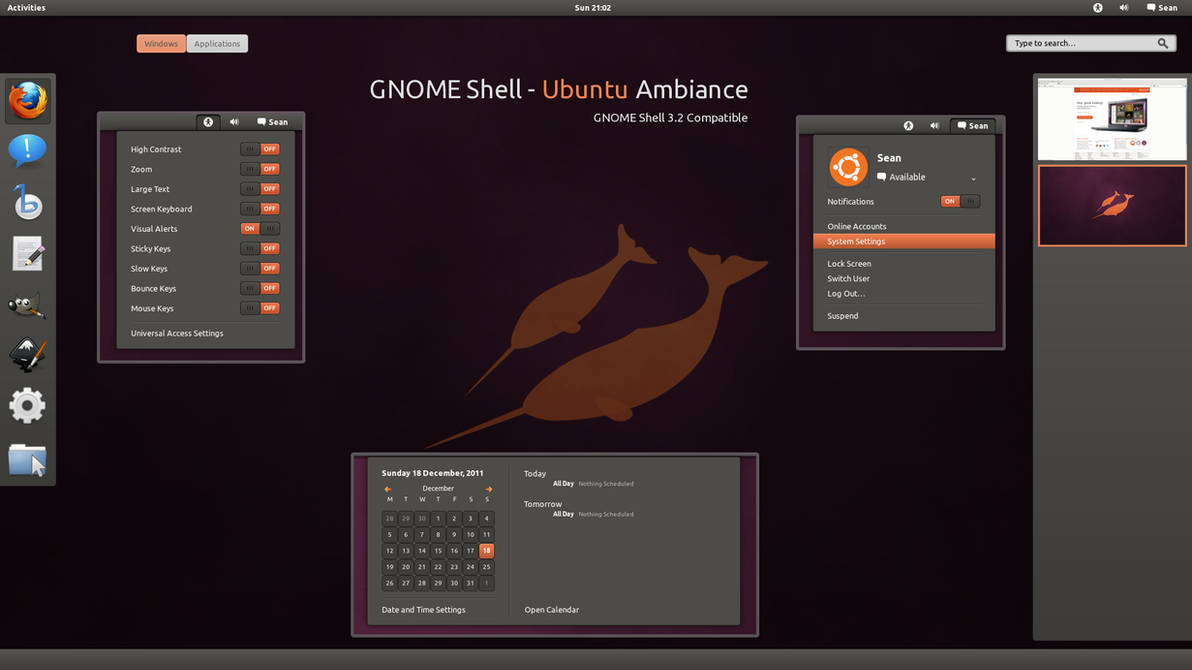
Task: Open Sean menu in right preview panel
Action: [973, 125]
